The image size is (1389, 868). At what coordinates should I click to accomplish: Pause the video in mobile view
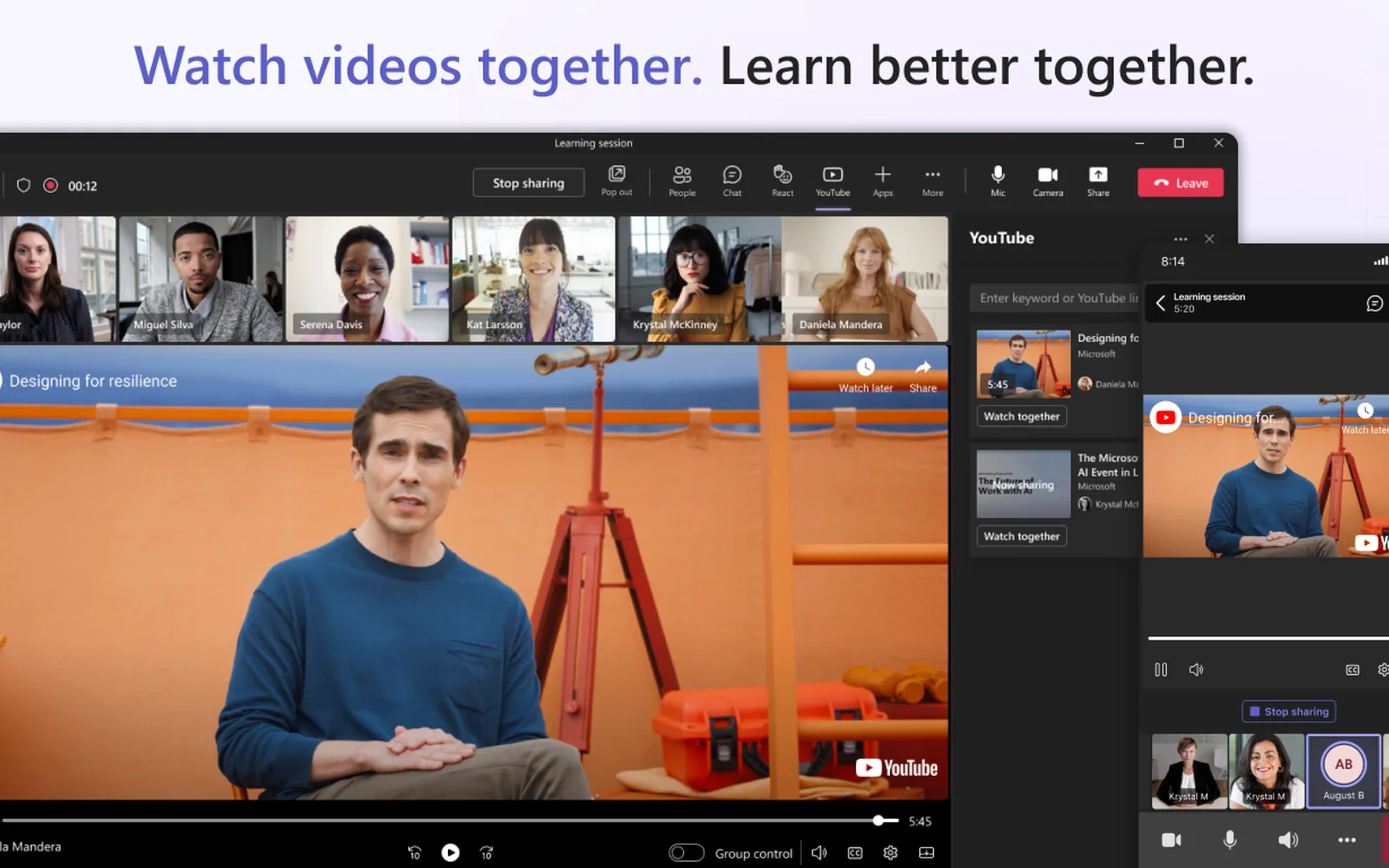click(1161, 669)
